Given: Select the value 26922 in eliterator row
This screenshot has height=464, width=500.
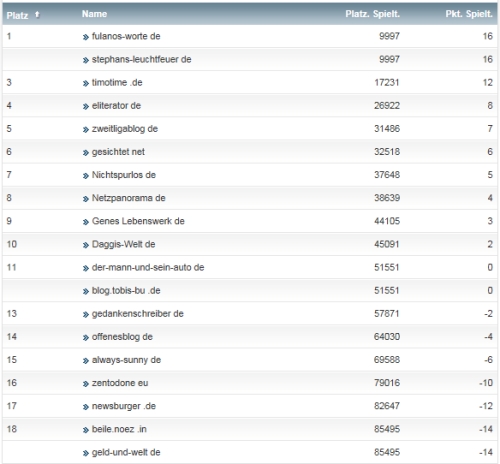Looking at the screenshot, I should point(387,105).
